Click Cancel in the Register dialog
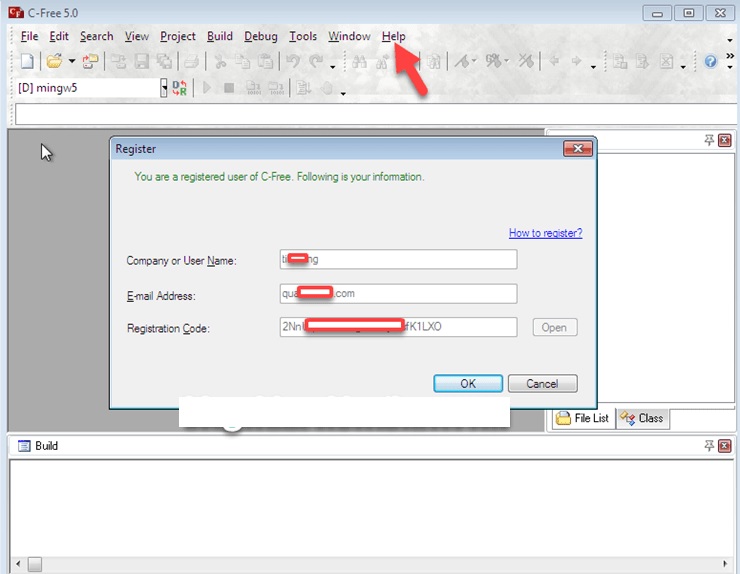Viewport: 740px width, 574px height. [x=542, y=384]
